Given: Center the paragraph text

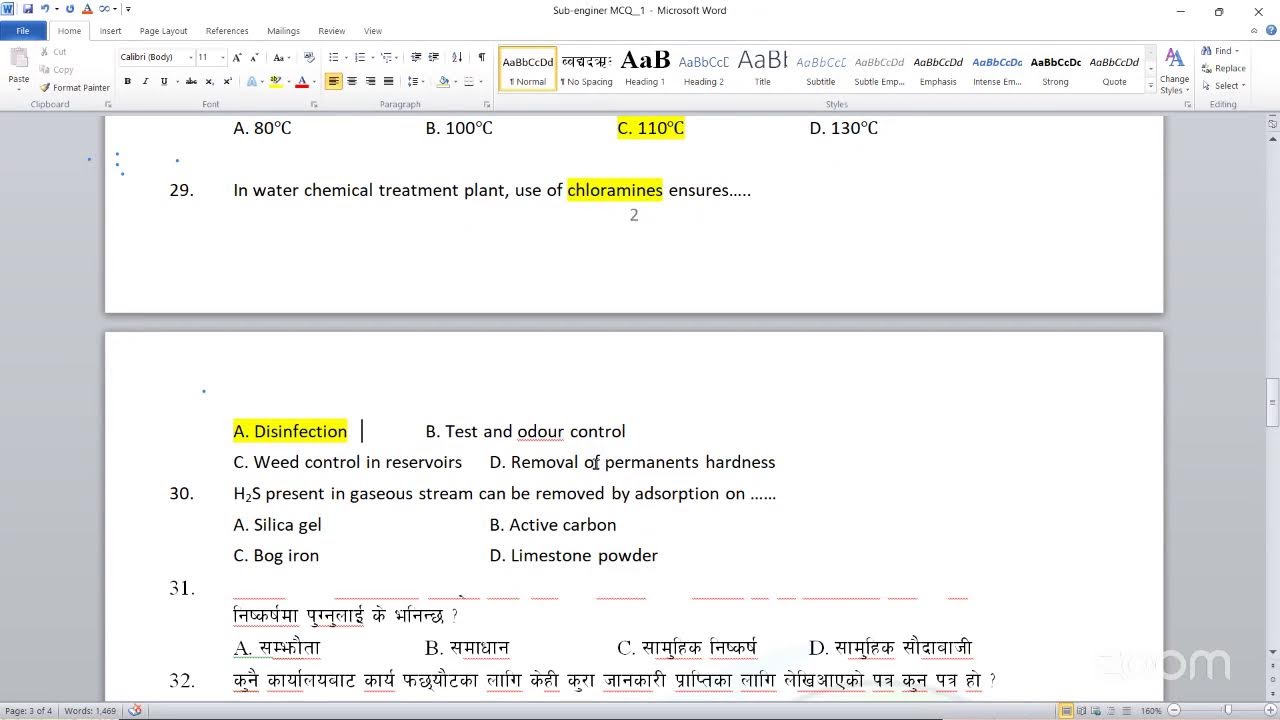Looking at the screenshot, I should (x=352, y=81).
